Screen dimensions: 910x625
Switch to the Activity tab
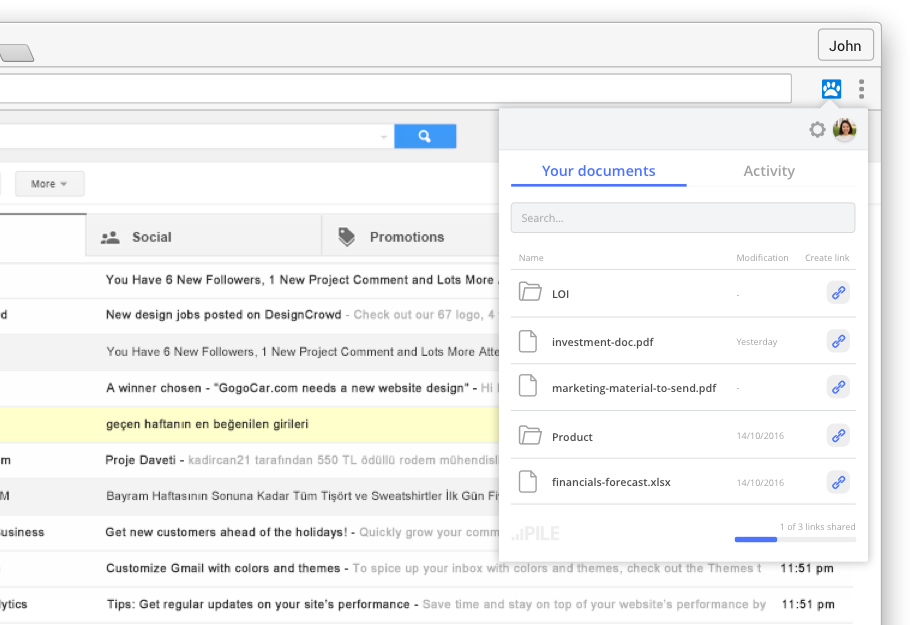[x=769, y=171]
